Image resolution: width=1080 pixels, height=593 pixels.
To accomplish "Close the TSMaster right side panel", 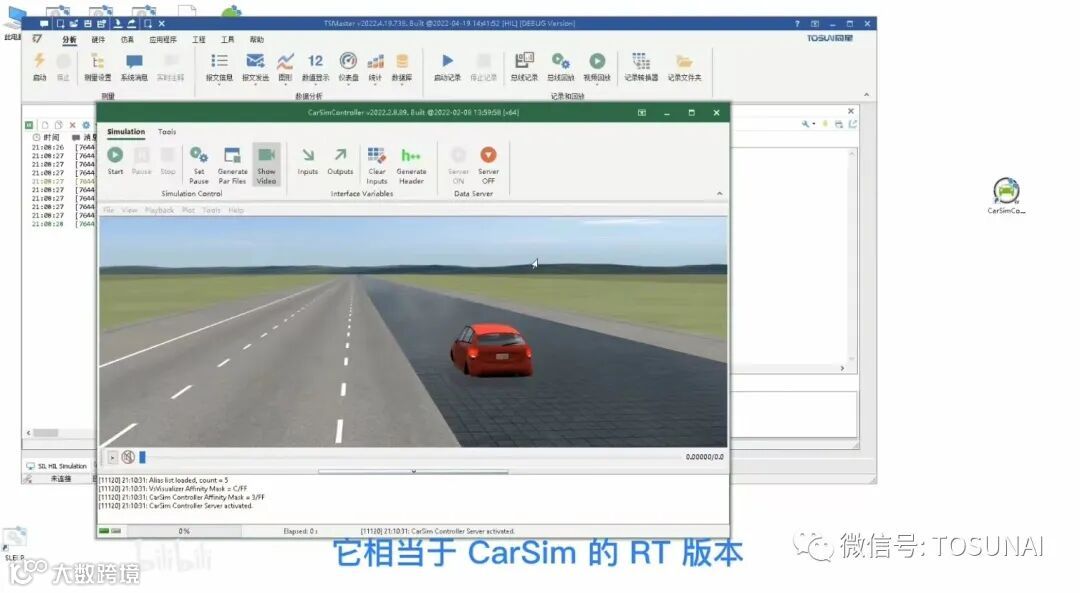I will [x=851, y=111].
